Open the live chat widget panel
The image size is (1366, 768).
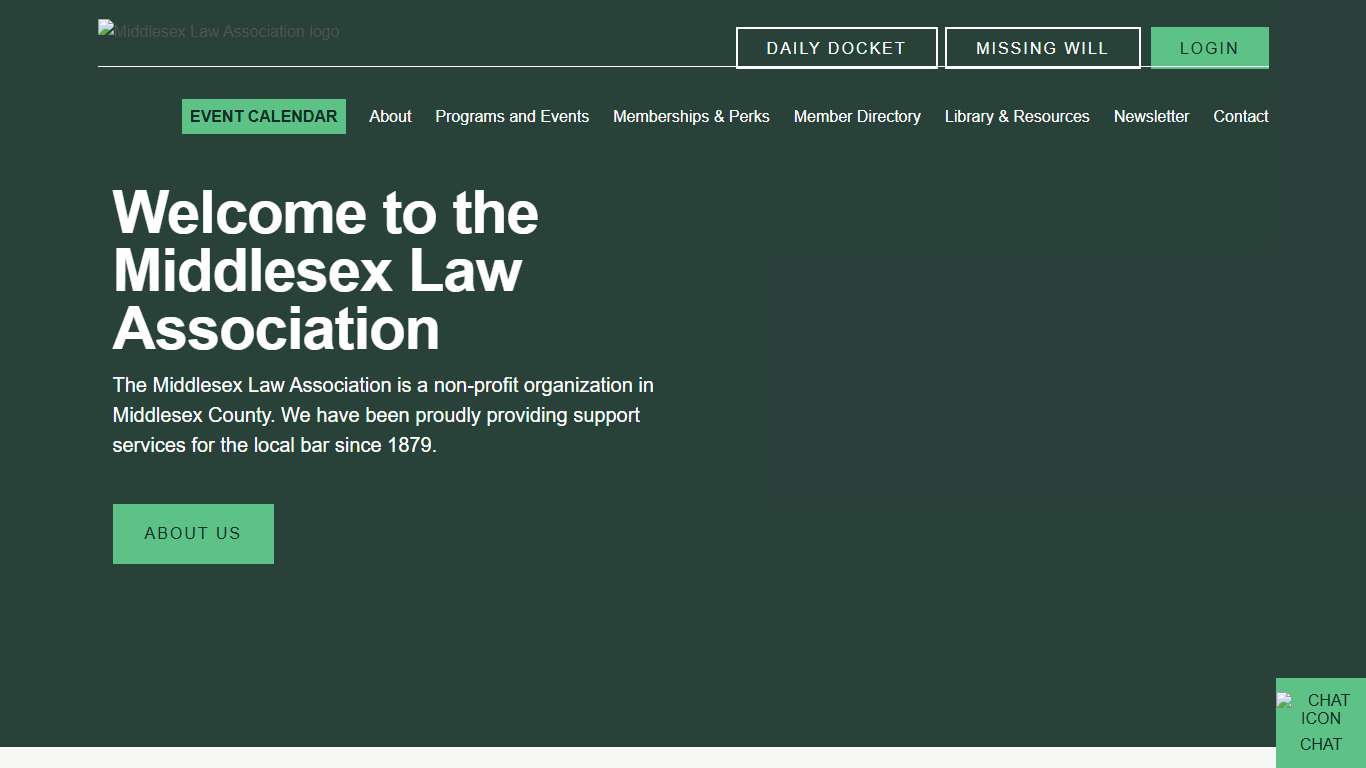(x=1321, y=723)
